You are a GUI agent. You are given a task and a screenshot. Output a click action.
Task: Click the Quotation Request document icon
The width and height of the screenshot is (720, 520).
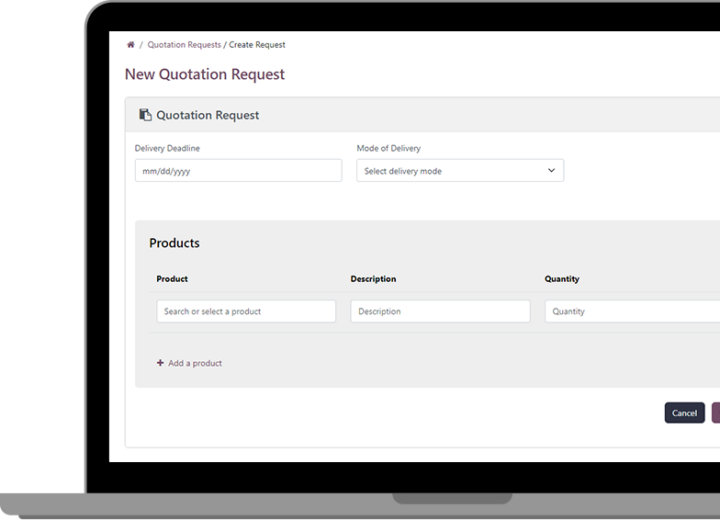point(146,115)
